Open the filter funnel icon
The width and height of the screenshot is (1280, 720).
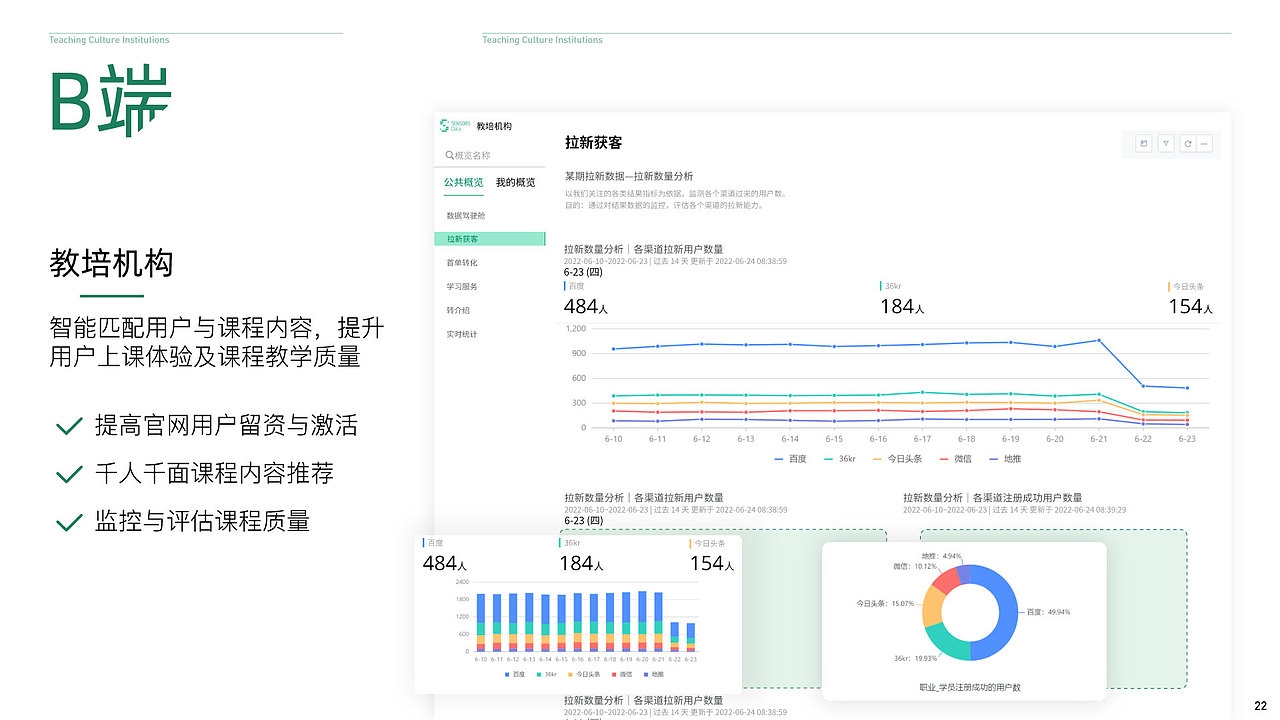pyautogui.click(x=1165, y=144)
